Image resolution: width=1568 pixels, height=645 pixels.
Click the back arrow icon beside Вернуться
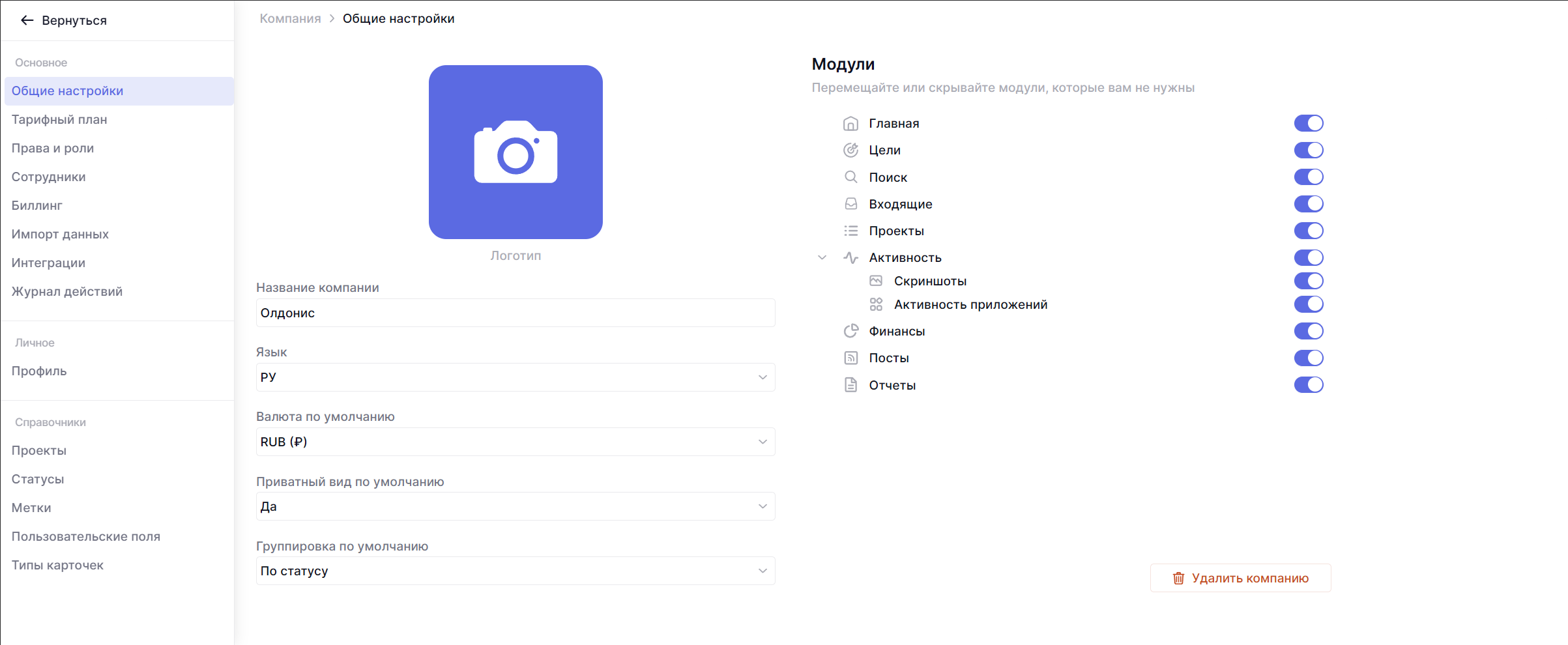point(27,20)
